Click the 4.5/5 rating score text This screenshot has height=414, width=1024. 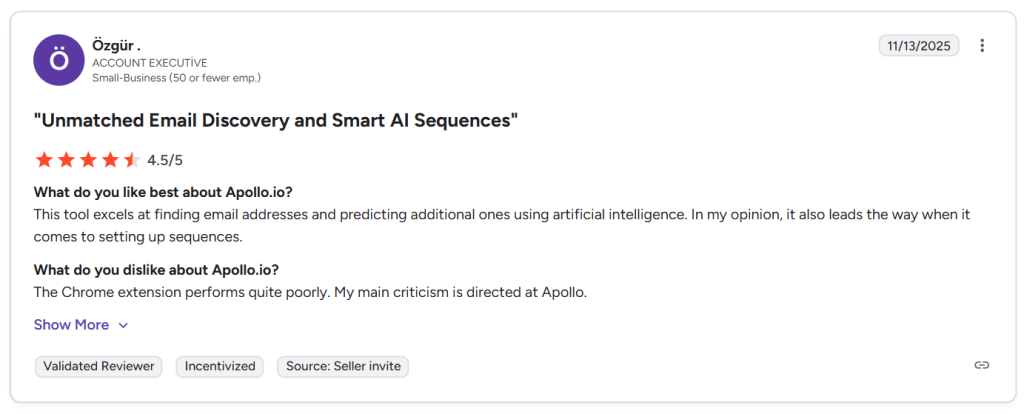coord(165,160)
